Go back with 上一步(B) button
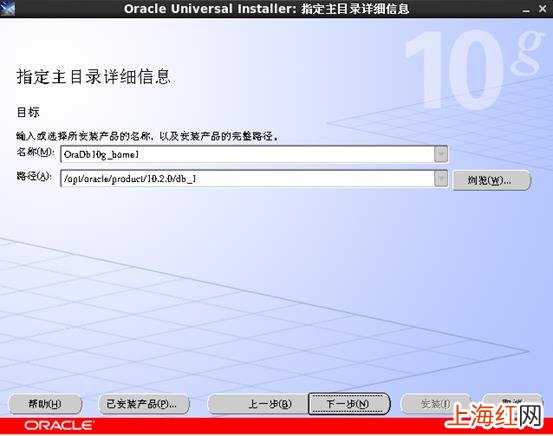Image resolution: width=553 pixels, height=436 pixels. pos(259,404)
